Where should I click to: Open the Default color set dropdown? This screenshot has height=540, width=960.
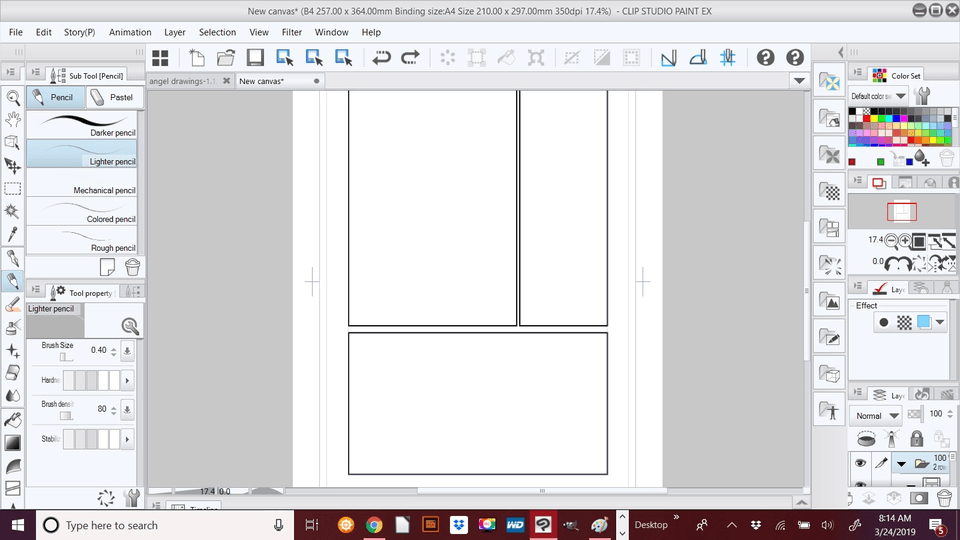point(901,96)
